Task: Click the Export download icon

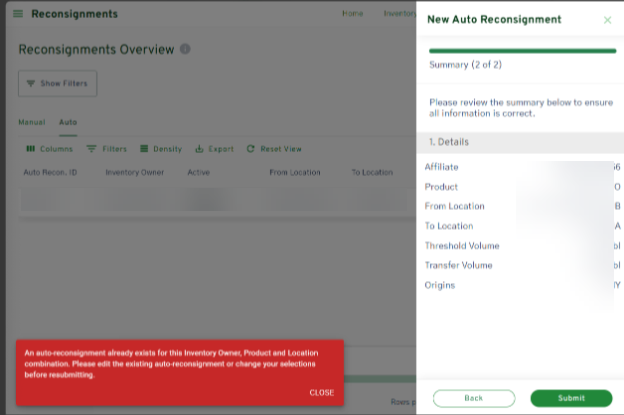Action: pyautogui.click(x=200, y=149)
